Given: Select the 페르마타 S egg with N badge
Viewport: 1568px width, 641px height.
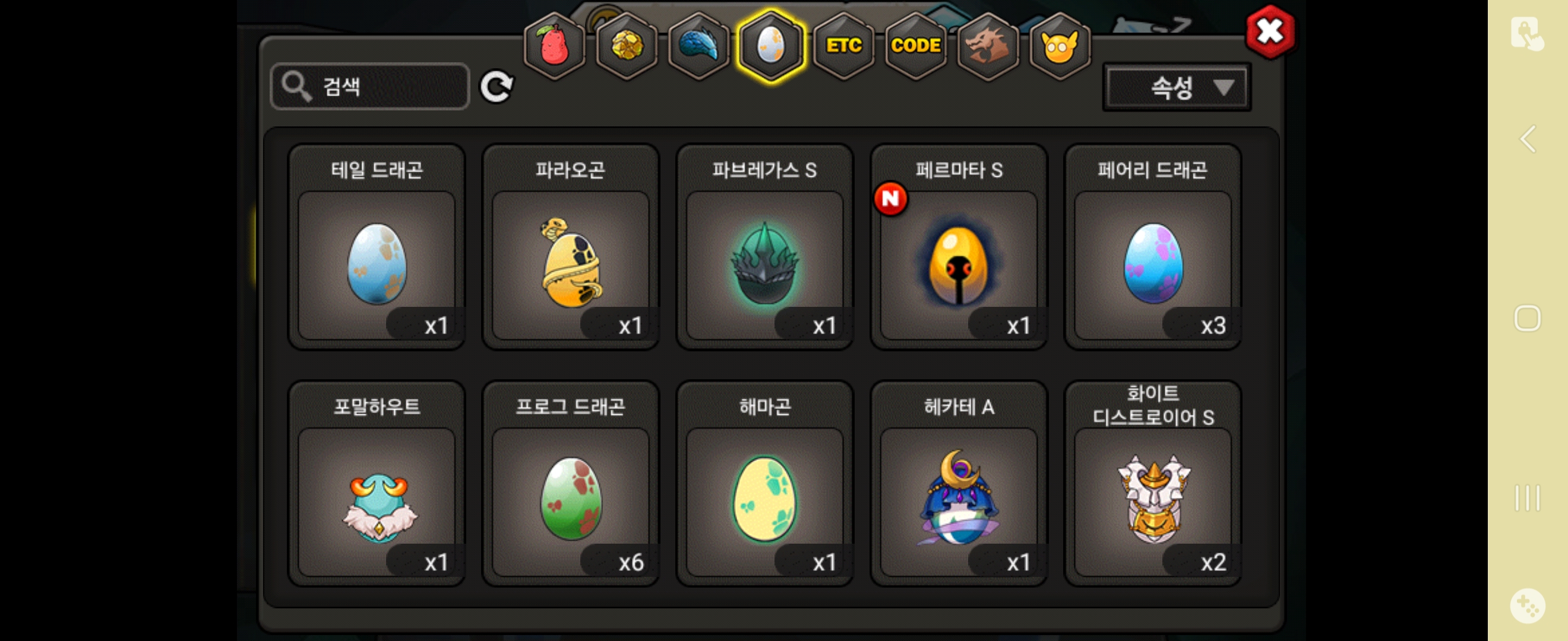Looking at the screenshot, I should pos(958,247).
